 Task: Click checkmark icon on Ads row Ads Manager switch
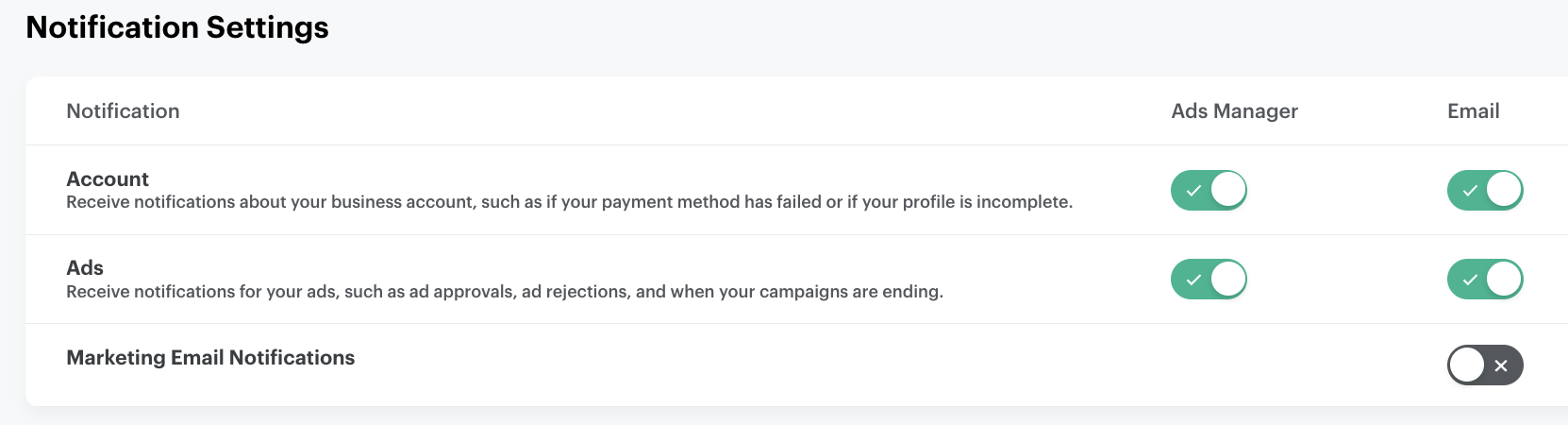[1193, 280]
